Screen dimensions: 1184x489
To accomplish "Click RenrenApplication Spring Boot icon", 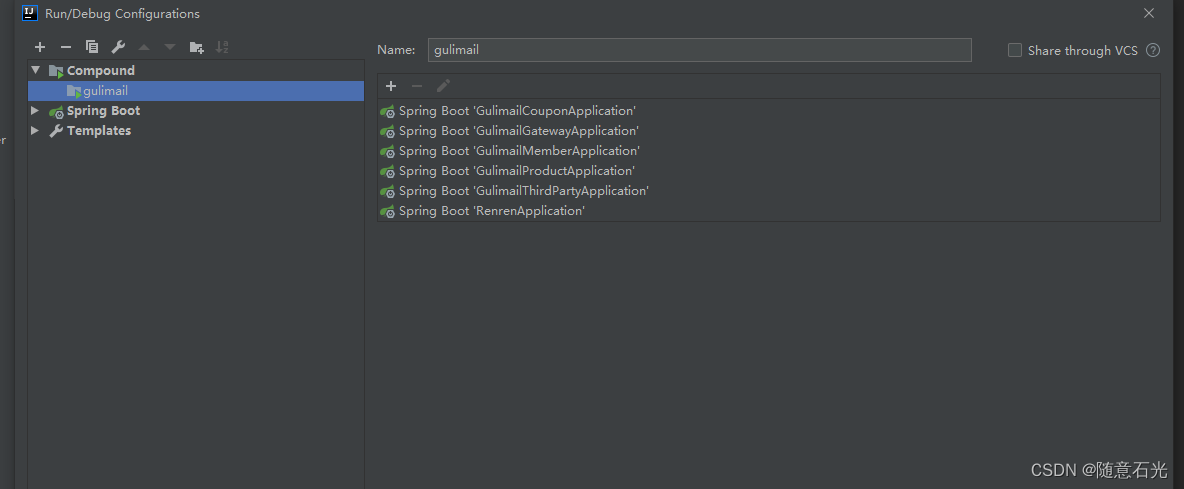I will [x=388, y=211].
